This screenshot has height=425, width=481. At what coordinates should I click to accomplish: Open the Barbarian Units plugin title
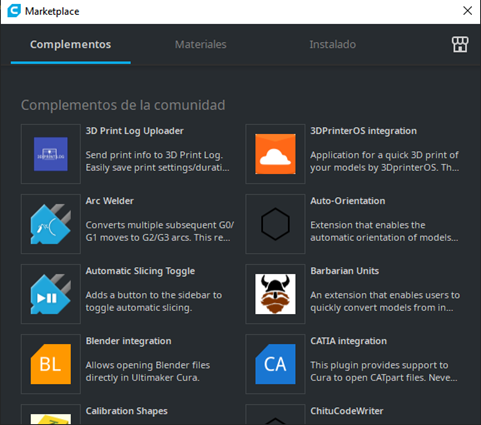345,271
